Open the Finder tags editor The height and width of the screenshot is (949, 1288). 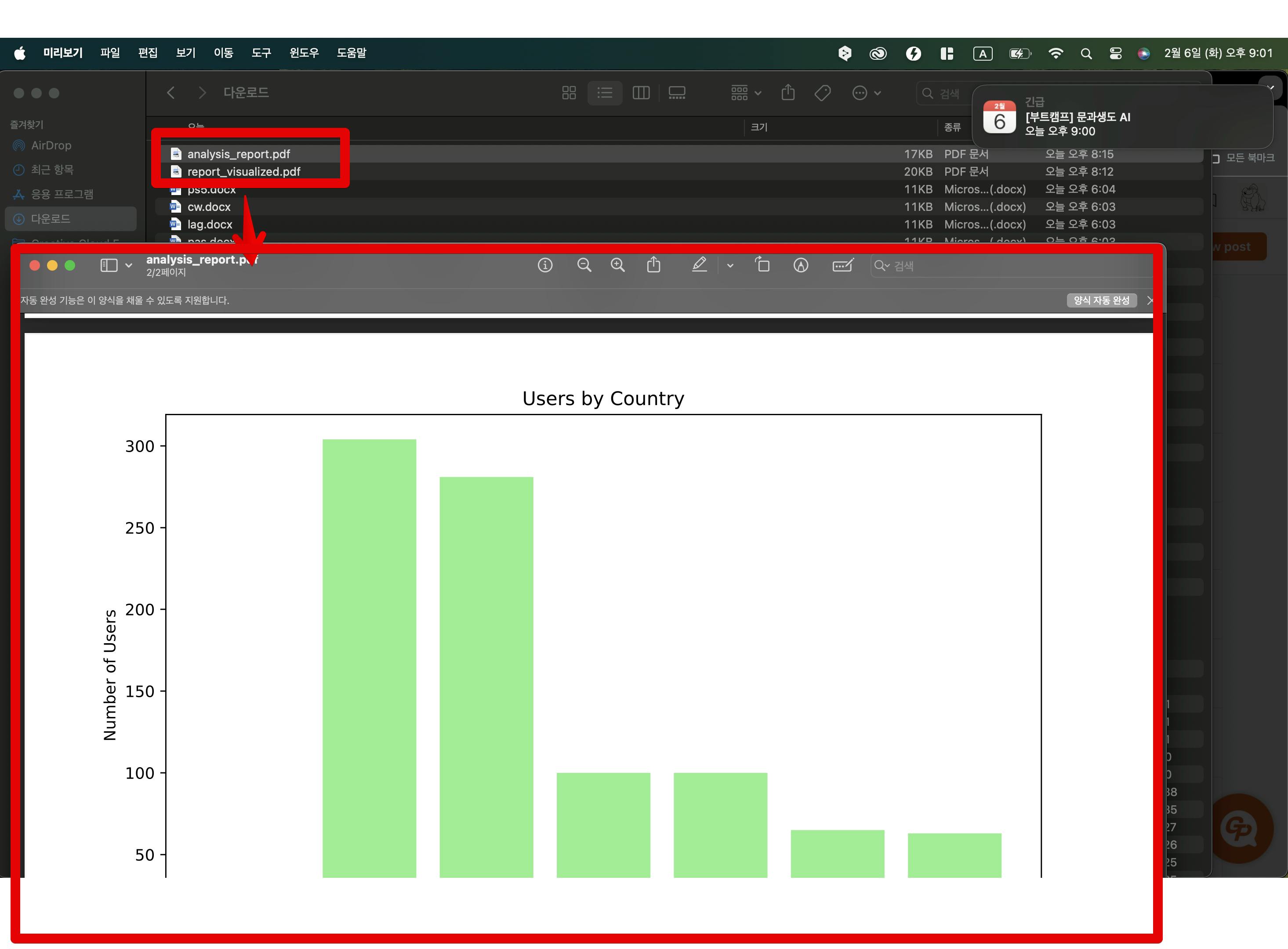tap(823, 93)
